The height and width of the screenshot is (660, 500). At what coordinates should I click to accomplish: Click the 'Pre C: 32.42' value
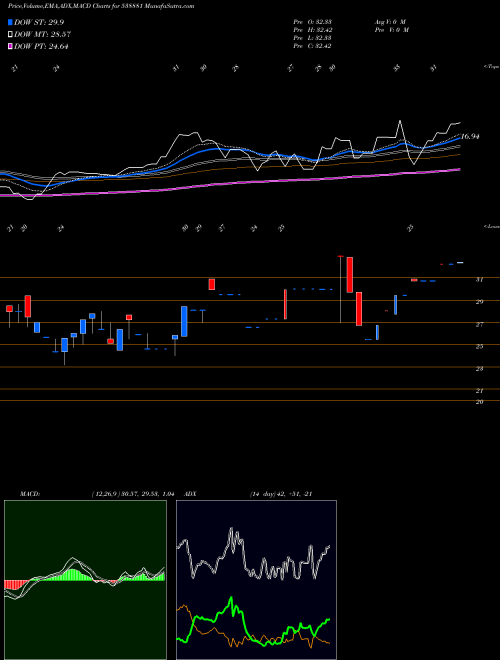(x=312, y=46)
